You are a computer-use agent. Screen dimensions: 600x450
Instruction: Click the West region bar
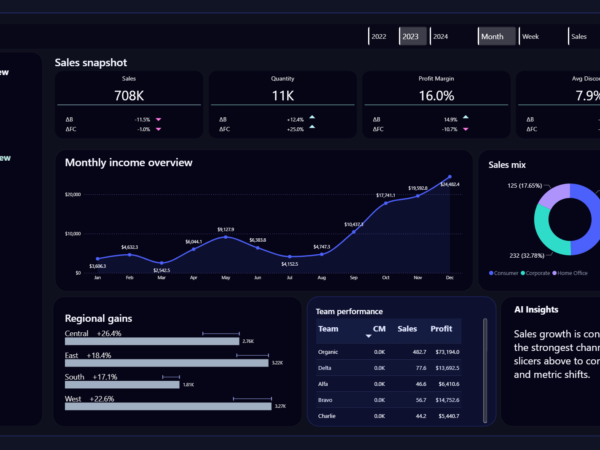pos(168,406)
